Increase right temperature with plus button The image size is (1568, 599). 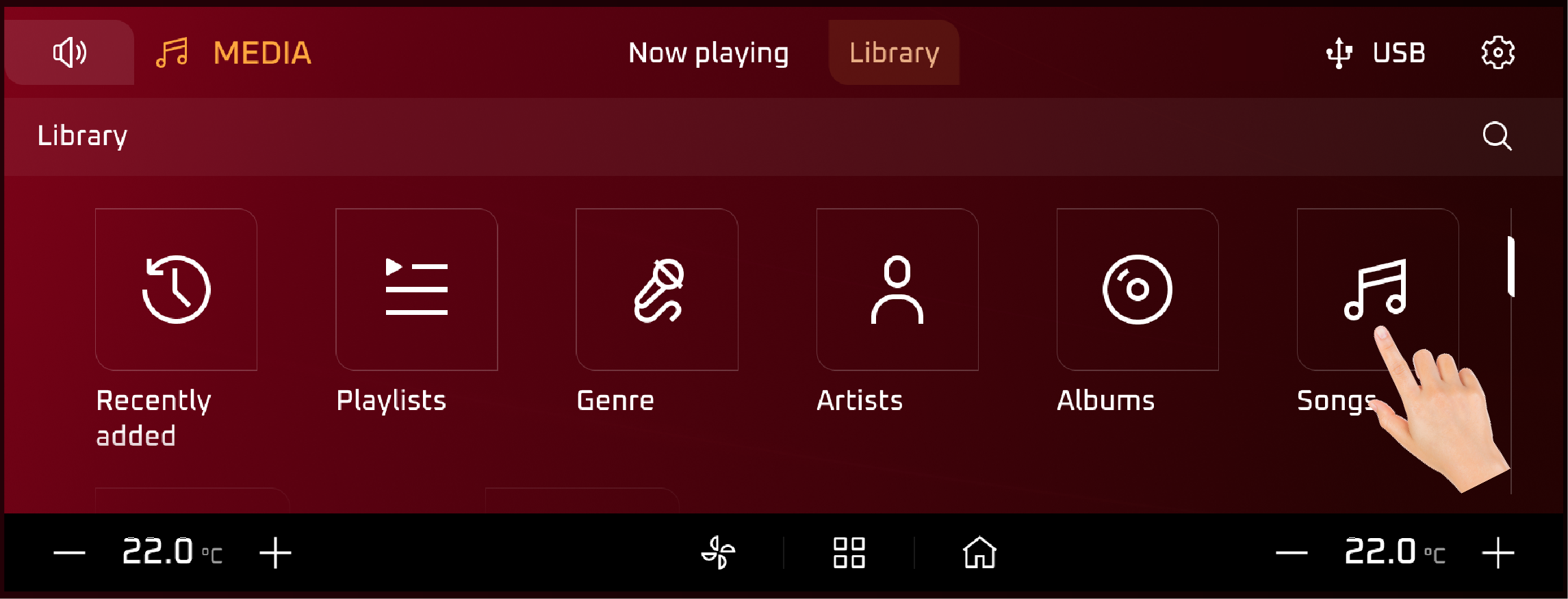(x=1498, y=552)
